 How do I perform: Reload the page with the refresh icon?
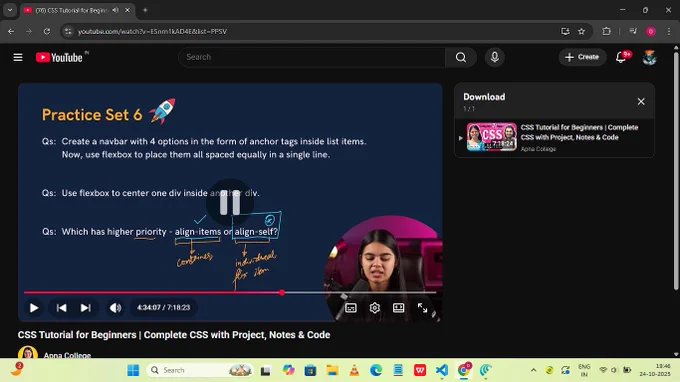[47, 31]
